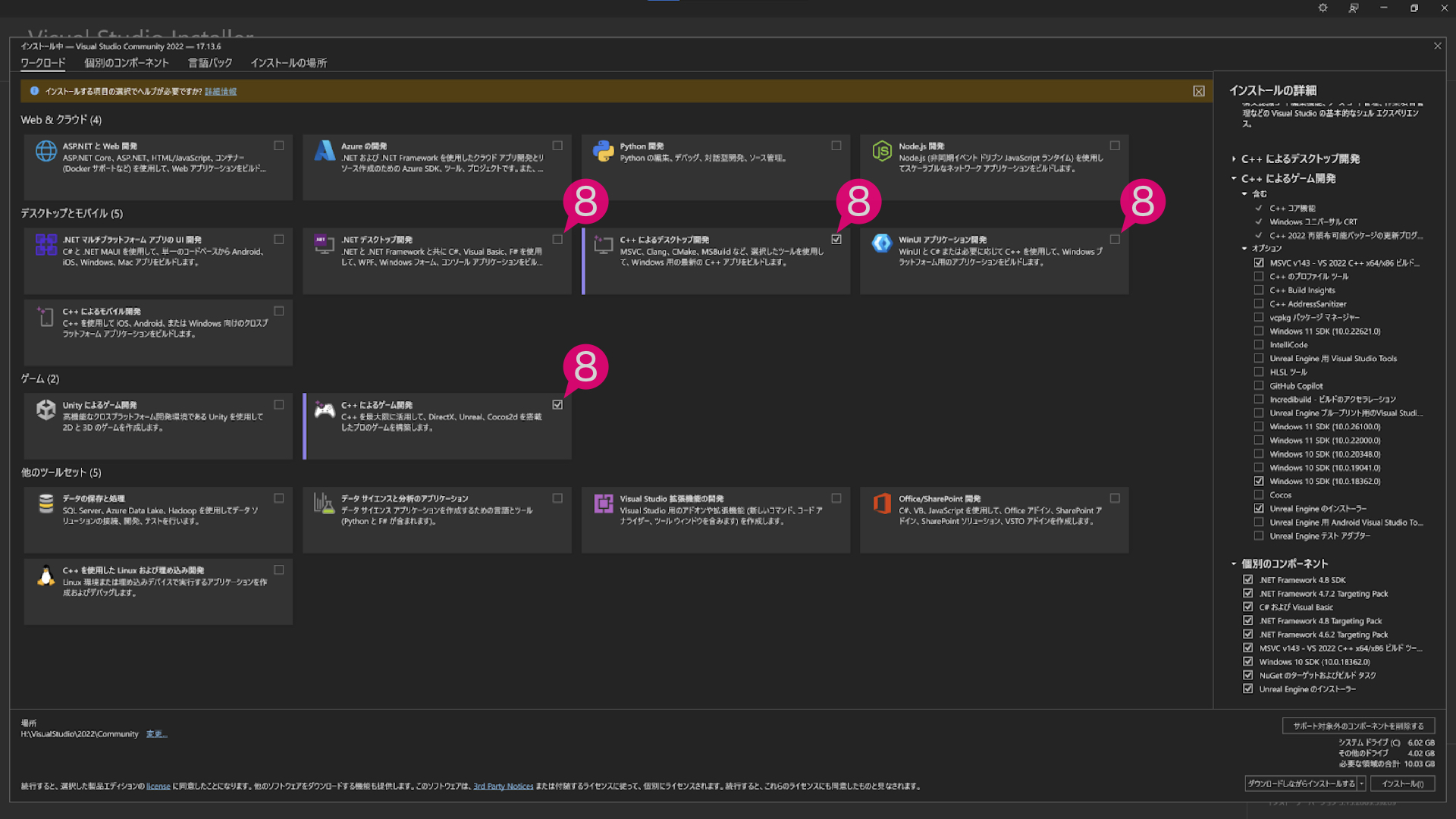
Task: Enable the C++ AddressSanitizer option
Action: tap(1259, 303)
